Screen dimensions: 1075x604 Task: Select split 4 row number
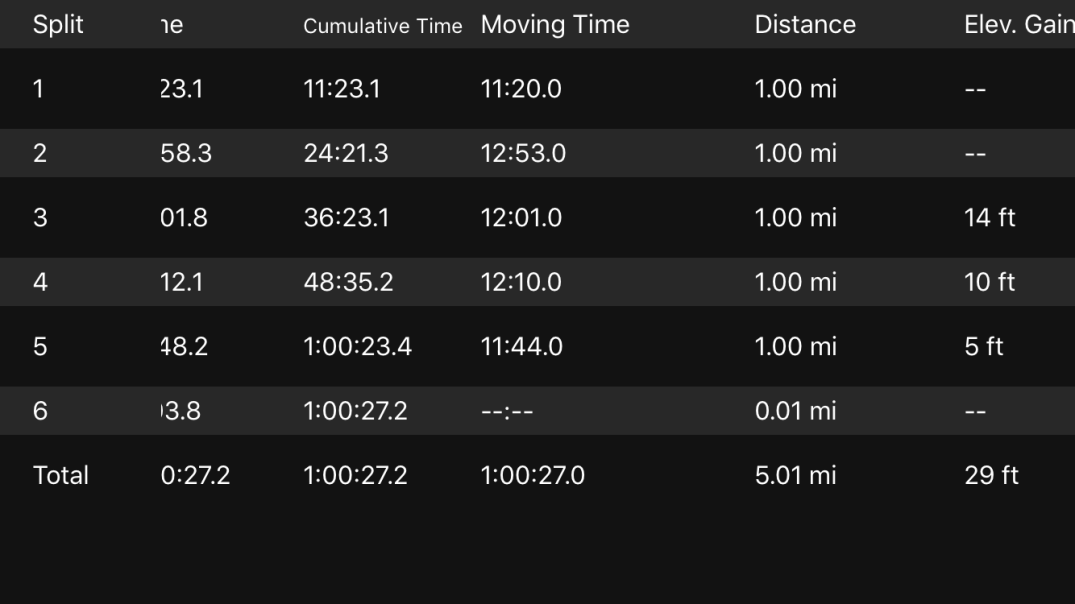[x=40, y=282]
